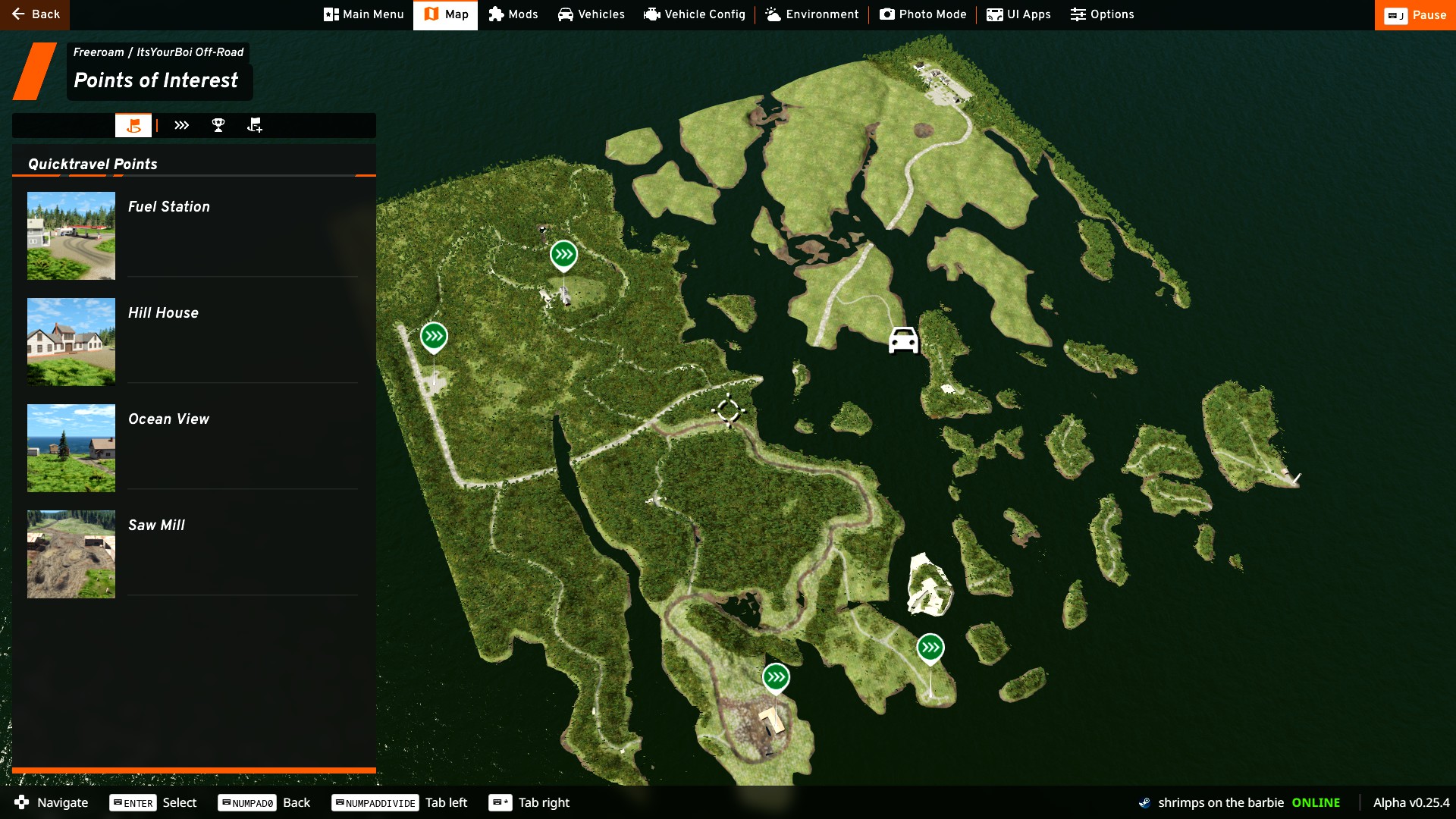Click the orange Pause button
1456x819 pixels.
click(1415, 15)
